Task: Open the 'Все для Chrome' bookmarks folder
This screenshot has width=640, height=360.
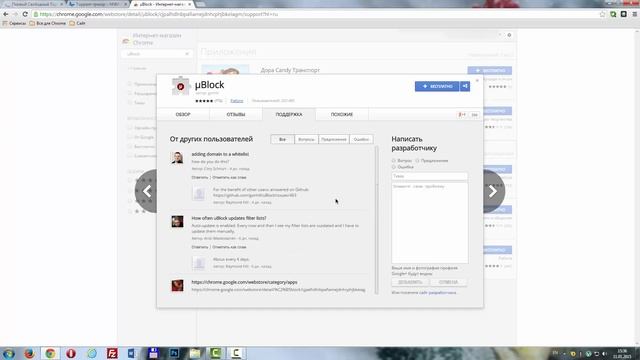Action: tap(47, 24)
